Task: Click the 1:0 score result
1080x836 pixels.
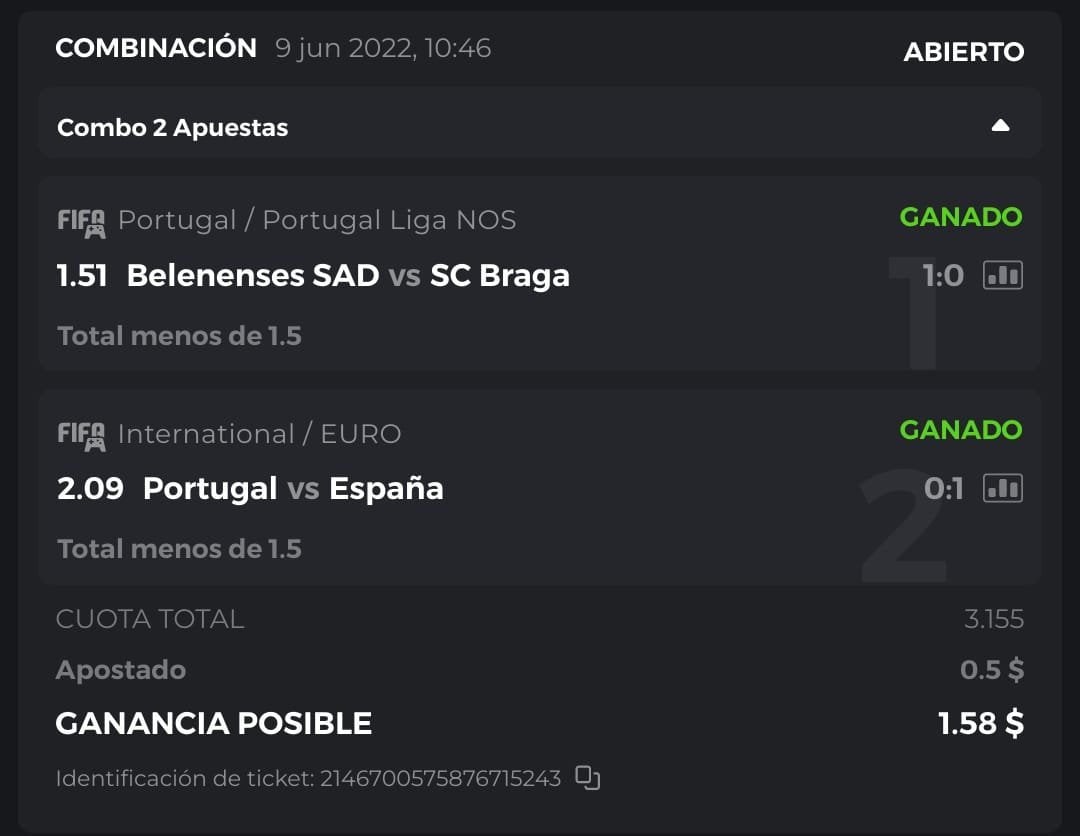Action: [943, 275]
